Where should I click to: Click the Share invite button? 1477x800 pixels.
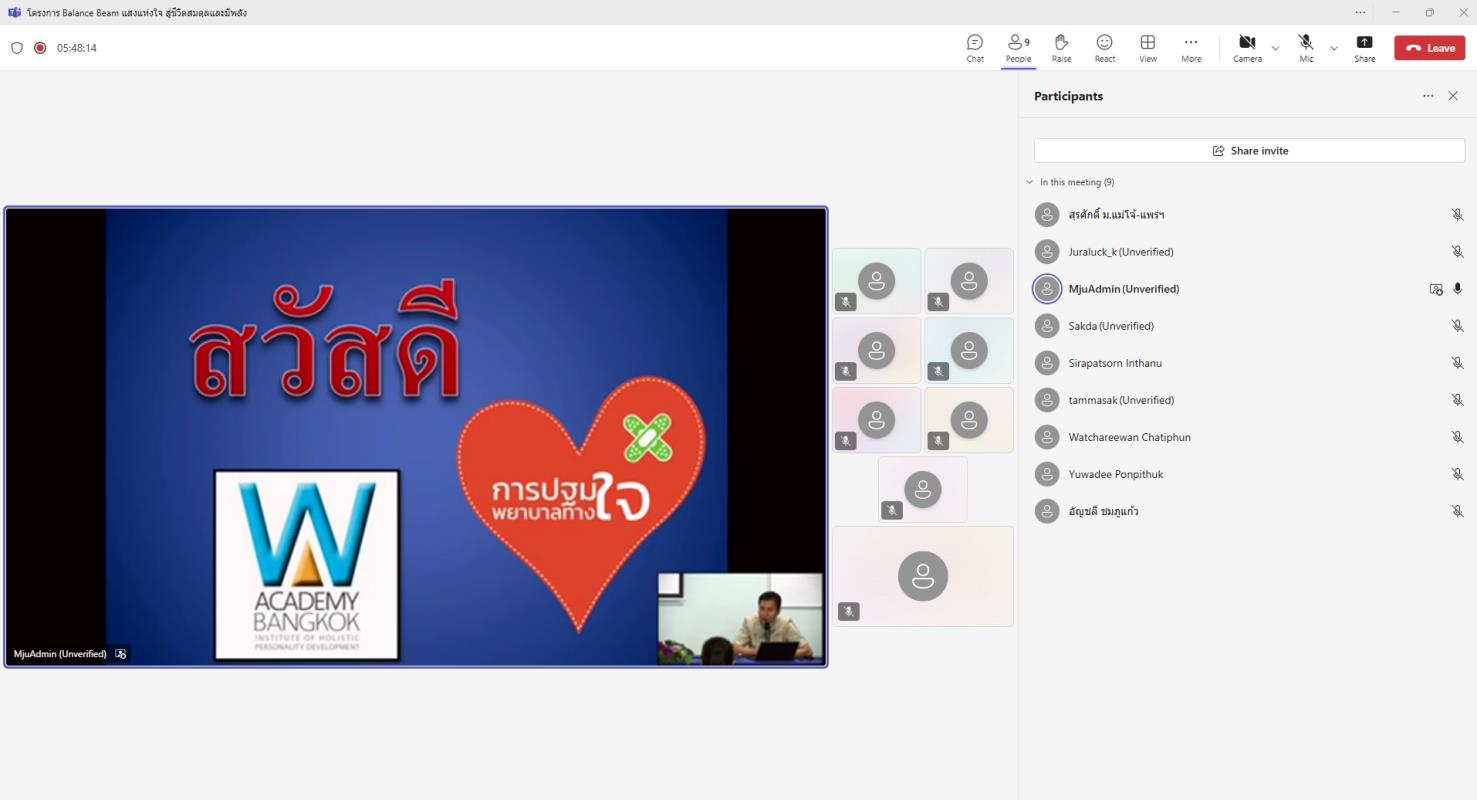point(1249,151)
